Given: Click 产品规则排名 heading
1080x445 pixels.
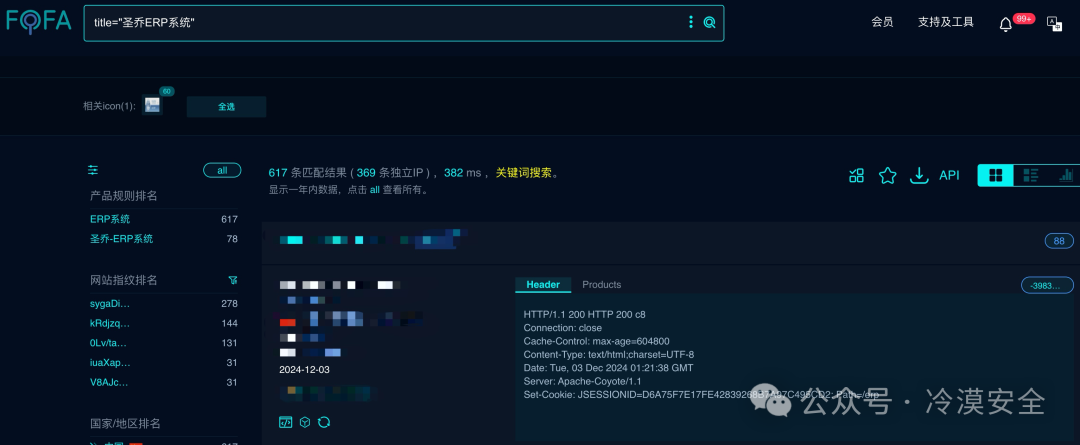Looking at the screenshot, I should pyautogui.click(x=124, y=196).
